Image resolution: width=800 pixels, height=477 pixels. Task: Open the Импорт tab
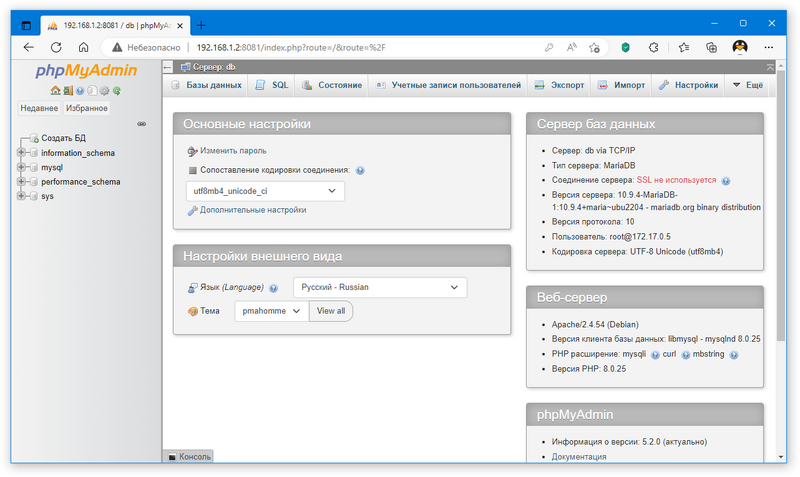pyautogui.click(x=621, y=85)
